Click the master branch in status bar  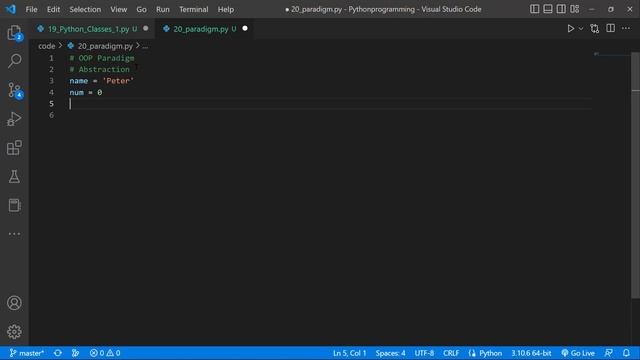[27, 353]
